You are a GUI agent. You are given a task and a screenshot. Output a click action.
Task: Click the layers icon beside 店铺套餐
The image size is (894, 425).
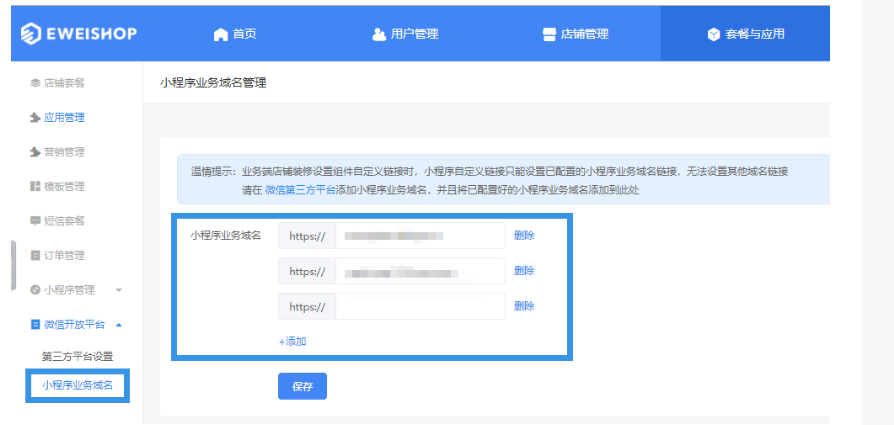coord(35,83)
